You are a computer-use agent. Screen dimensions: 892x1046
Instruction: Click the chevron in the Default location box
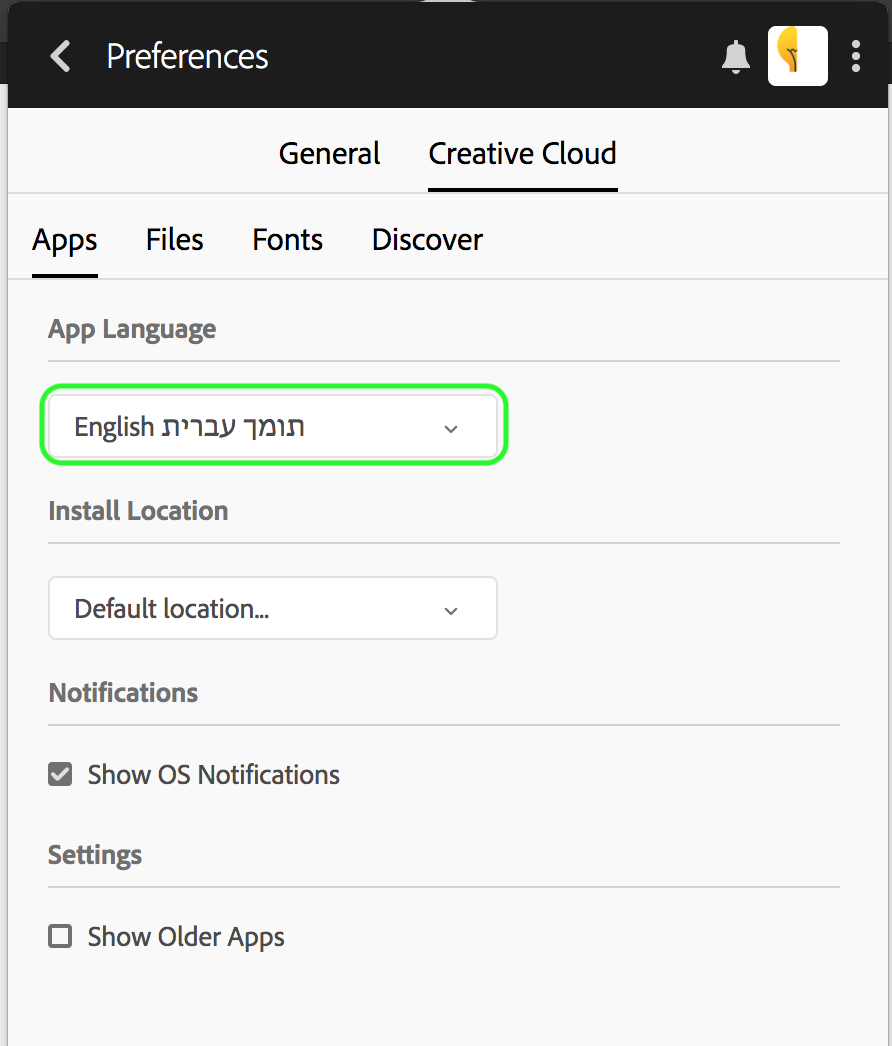click(451, 610)
